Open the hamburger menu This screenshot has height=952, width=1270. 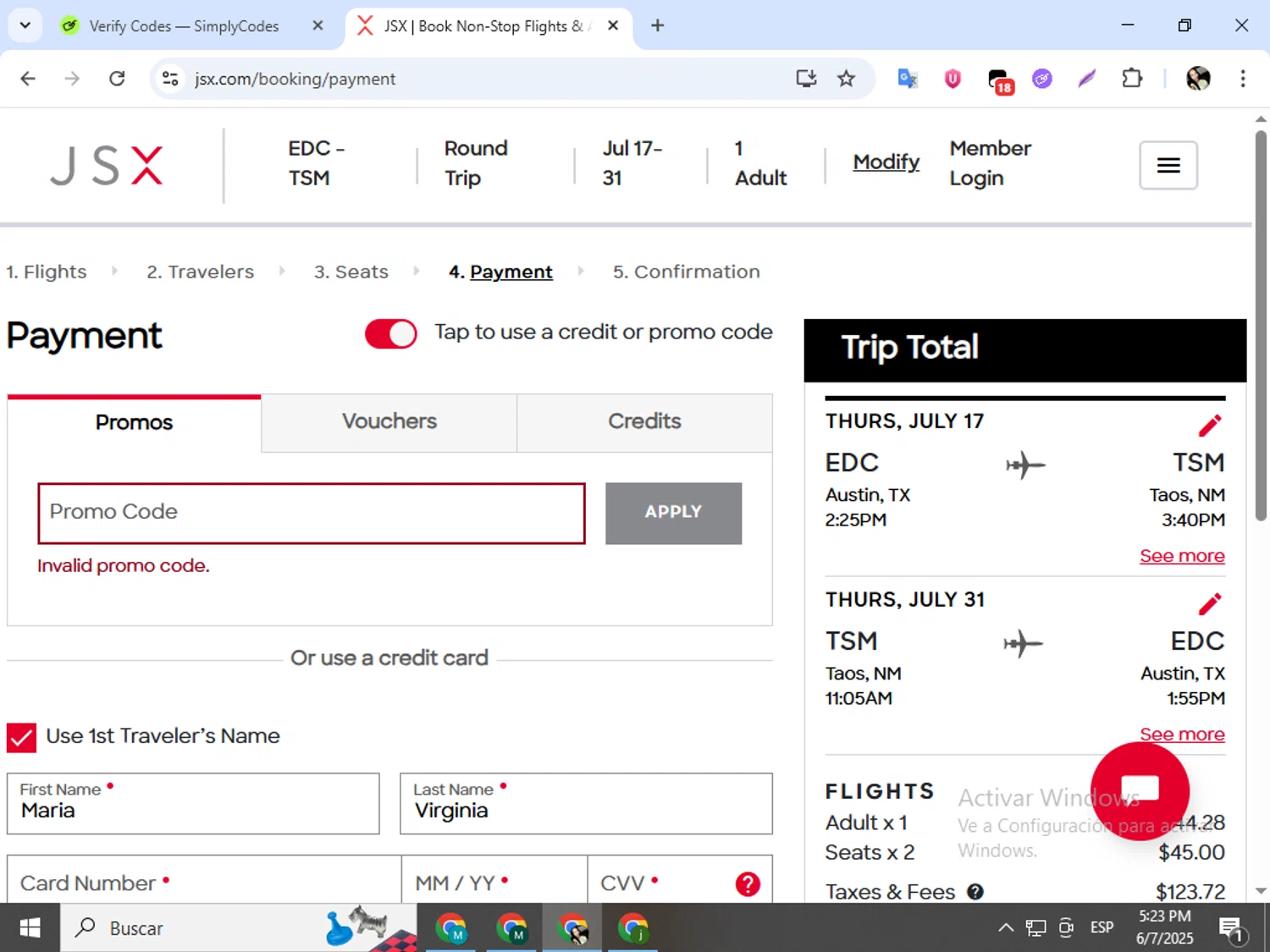1168,165
